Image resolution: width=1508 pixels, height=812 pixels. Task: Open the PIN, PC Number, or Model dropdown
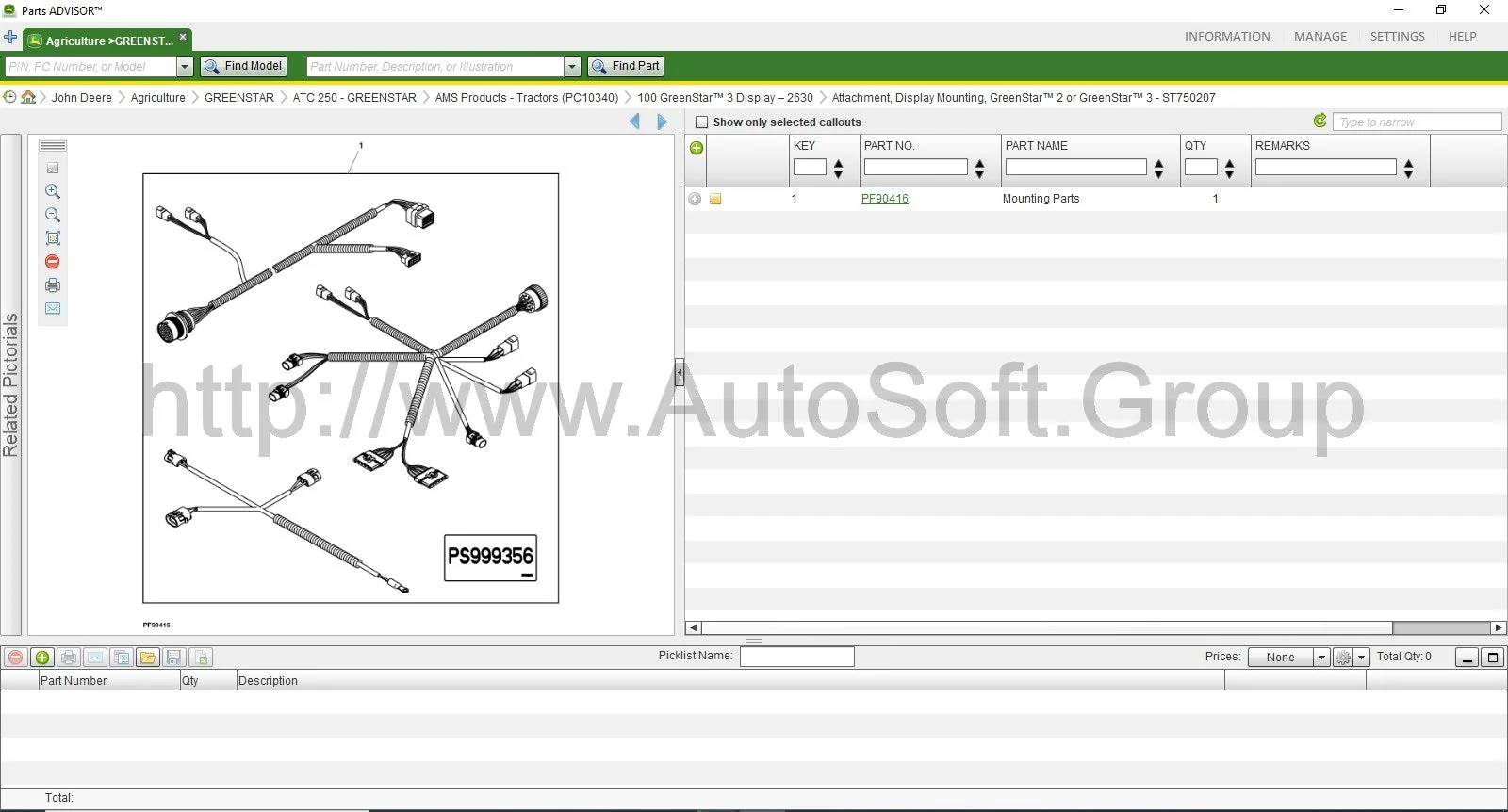click(x=185, y=67)
